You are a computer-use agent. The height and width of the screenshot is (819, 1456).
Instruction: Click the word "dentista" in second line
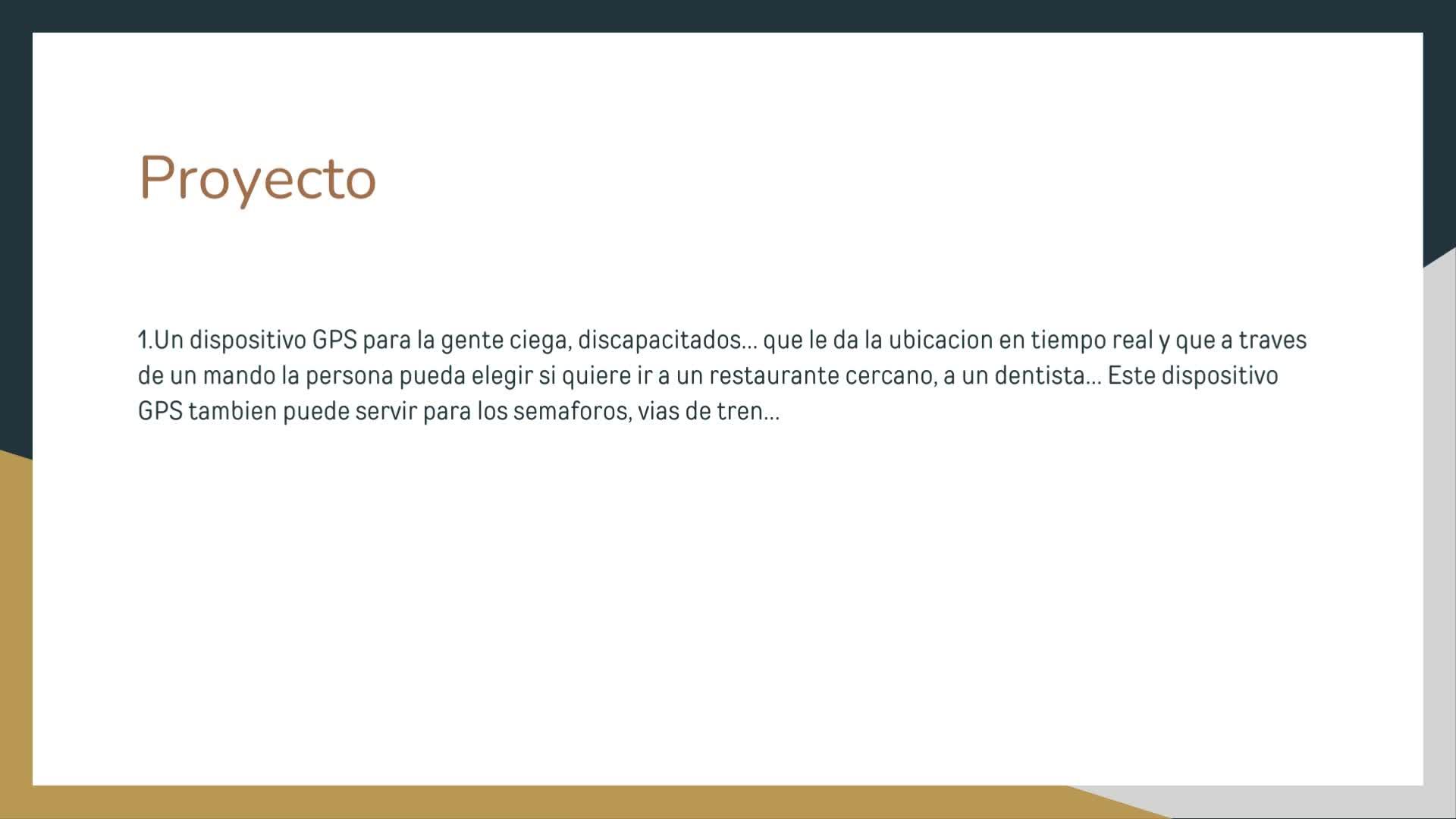click(x=1039, y=375)
